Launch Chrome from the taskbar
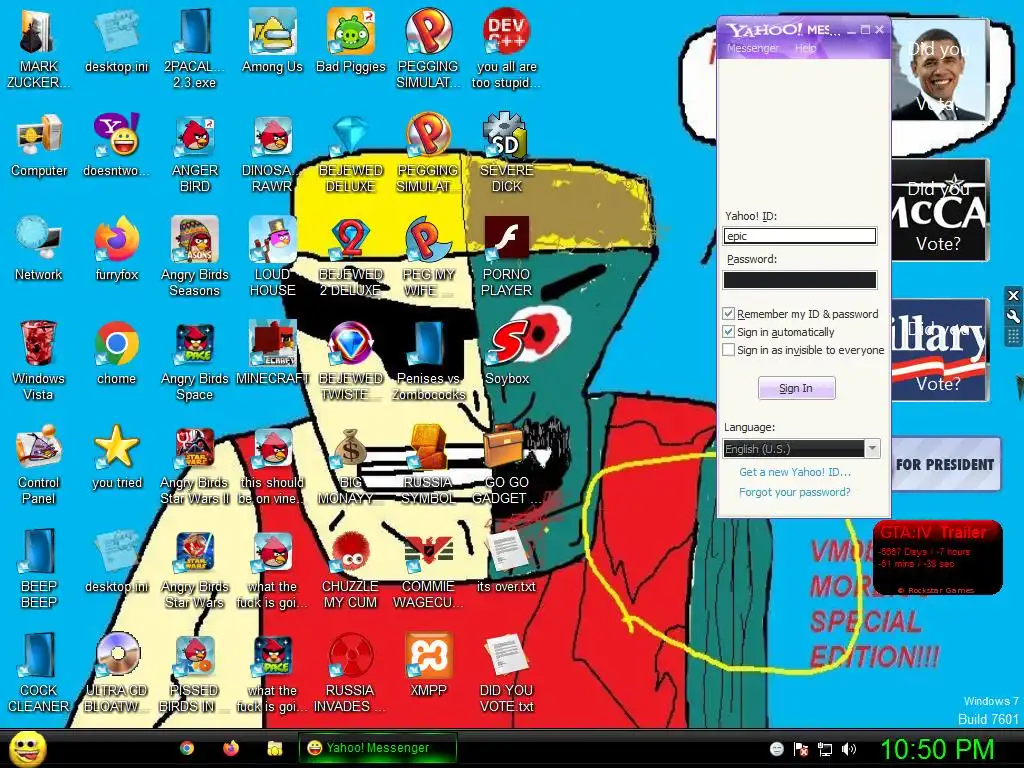Viewport: 1024px width, 768px height. point(187,748)
